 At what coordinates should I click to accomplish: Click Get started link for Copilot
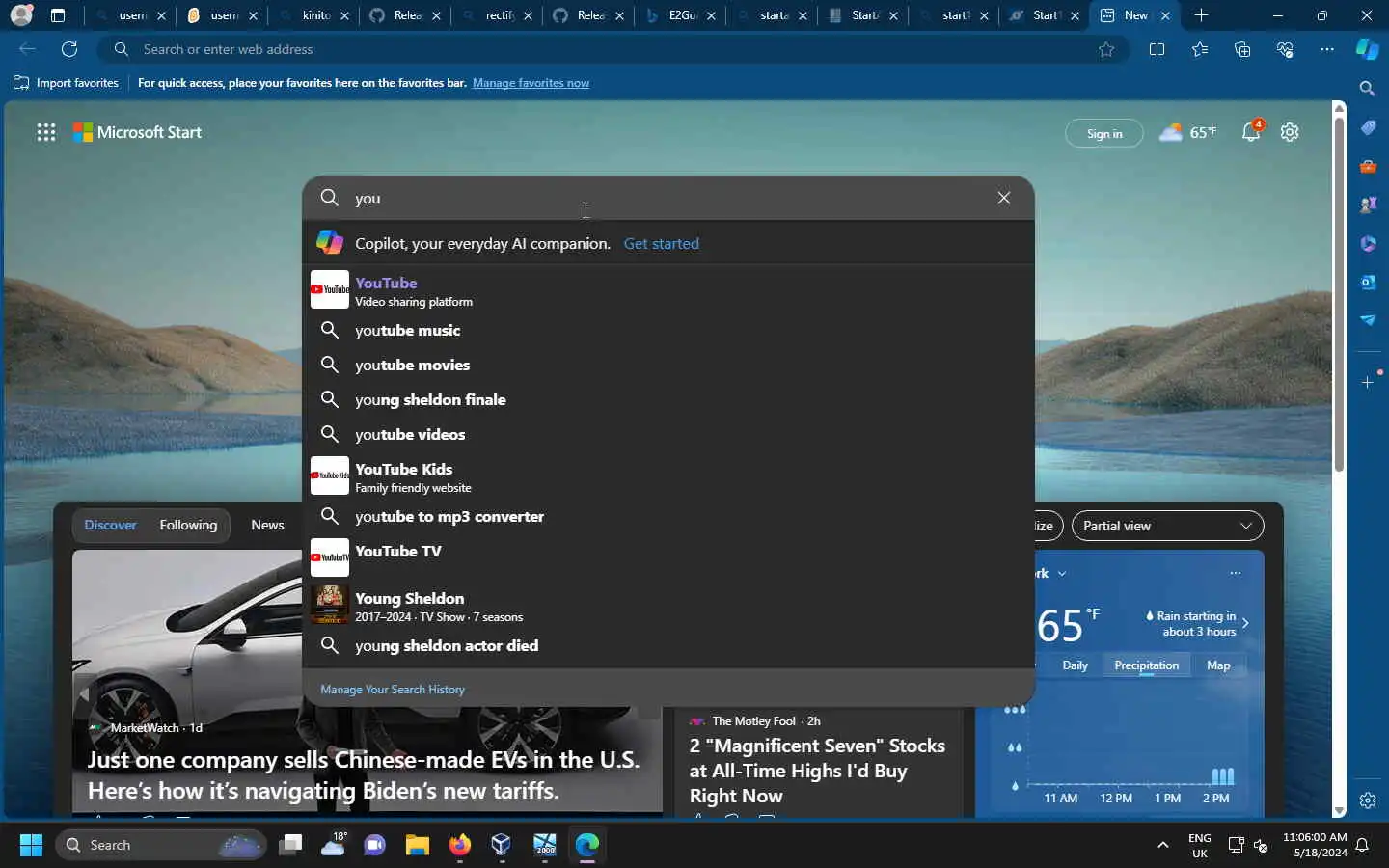pyautogui.click(x=662, y=243)
